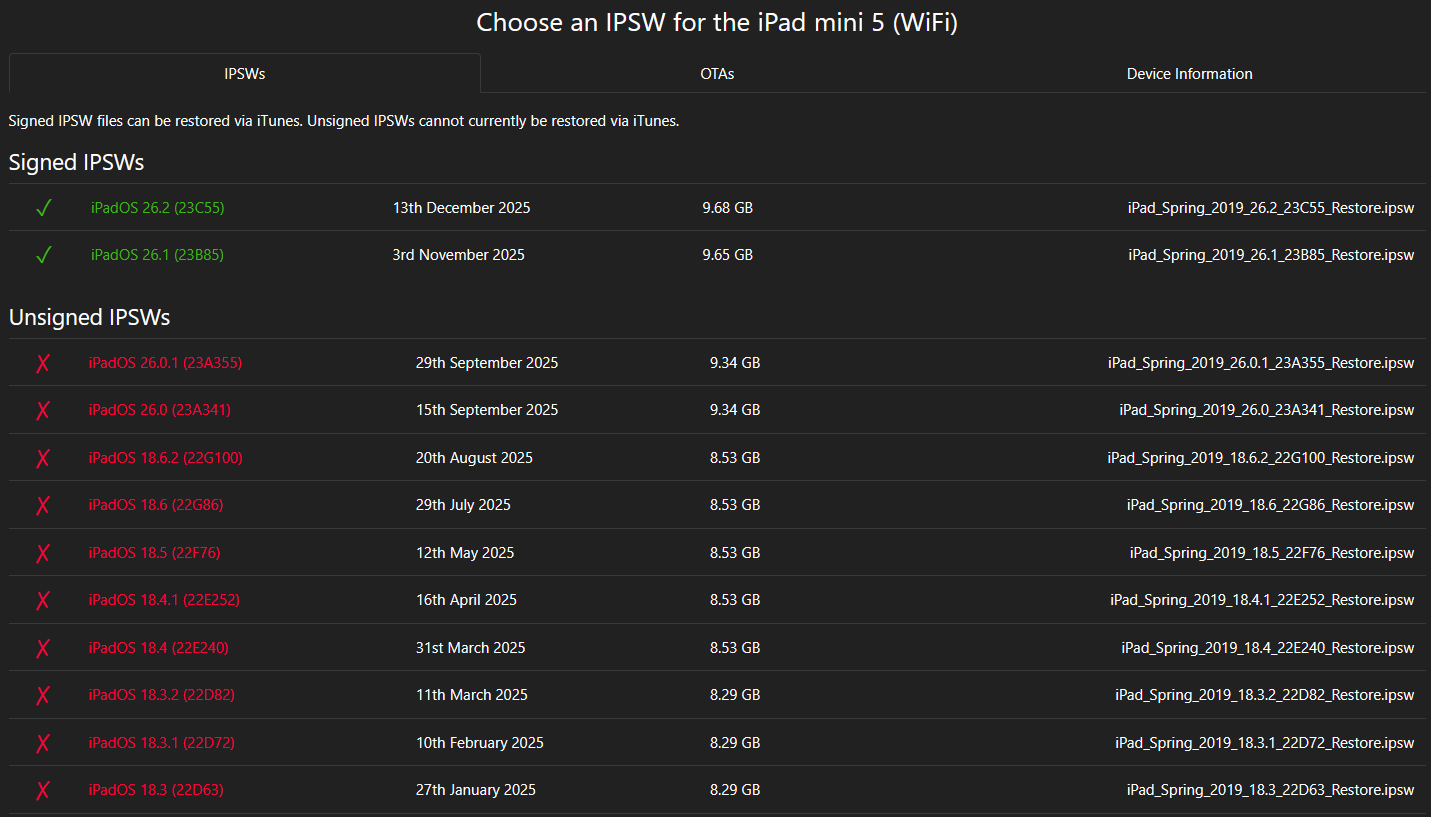Open iPadOS 26.1 (23B85) link
This screenshot has height=817, width=1431.
(157, 255)
